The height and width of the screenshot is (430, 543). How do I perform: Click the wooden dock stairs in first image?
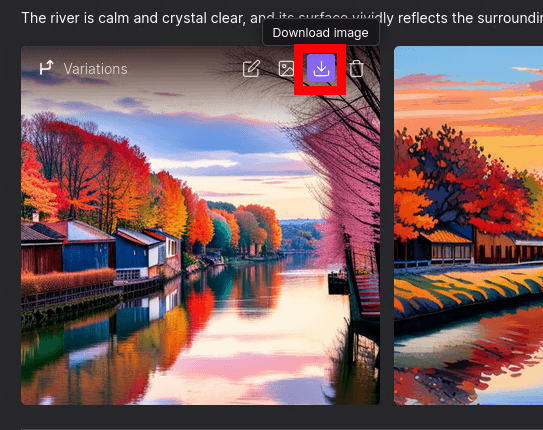click(368, 294)
